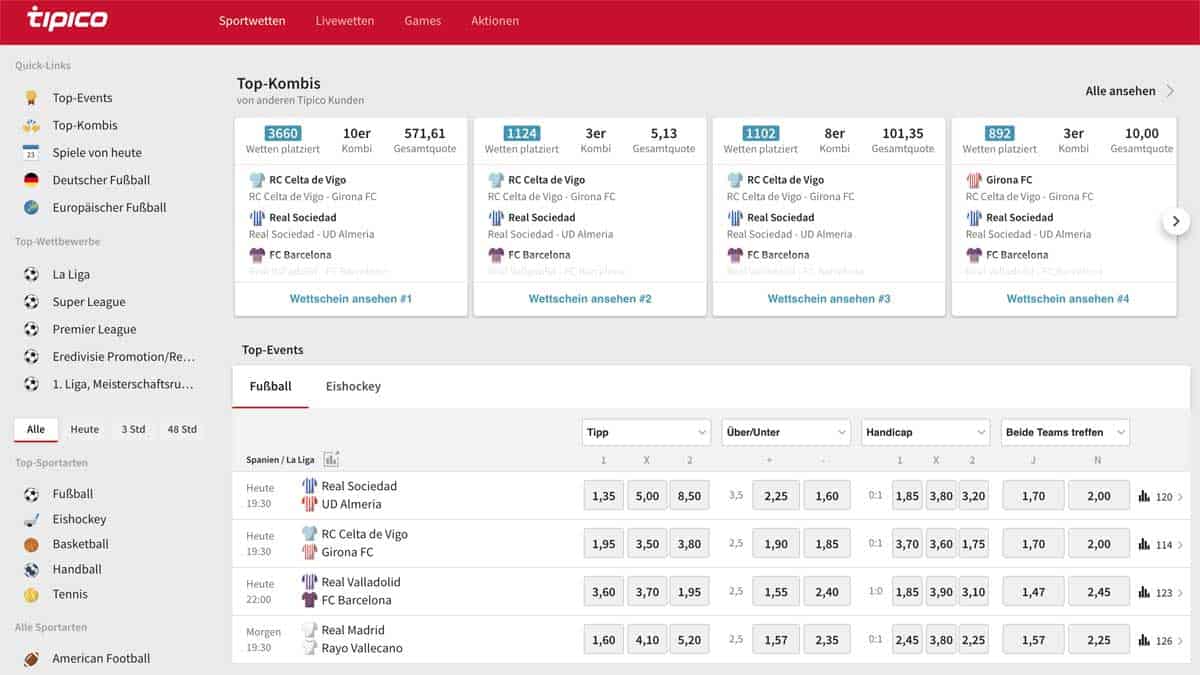
Task: Open the Über/Unter market dropdown
Action: click(x=786, y=432)
